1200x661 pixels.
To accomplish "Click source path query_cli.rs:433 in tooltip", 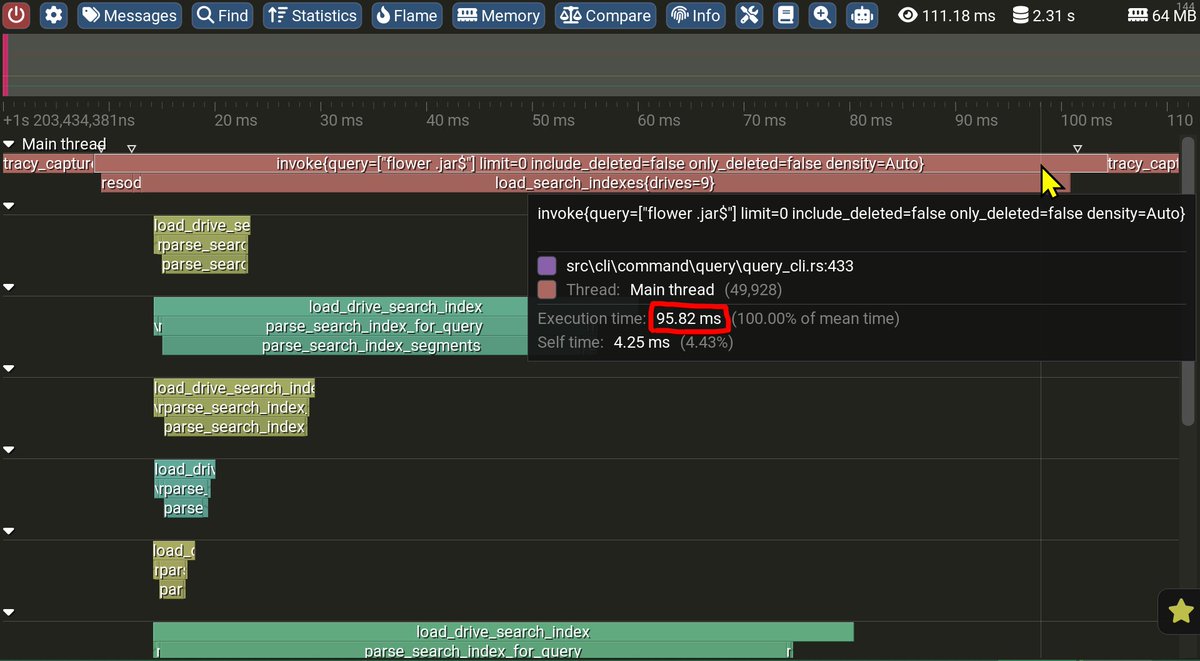I will 709,266.
